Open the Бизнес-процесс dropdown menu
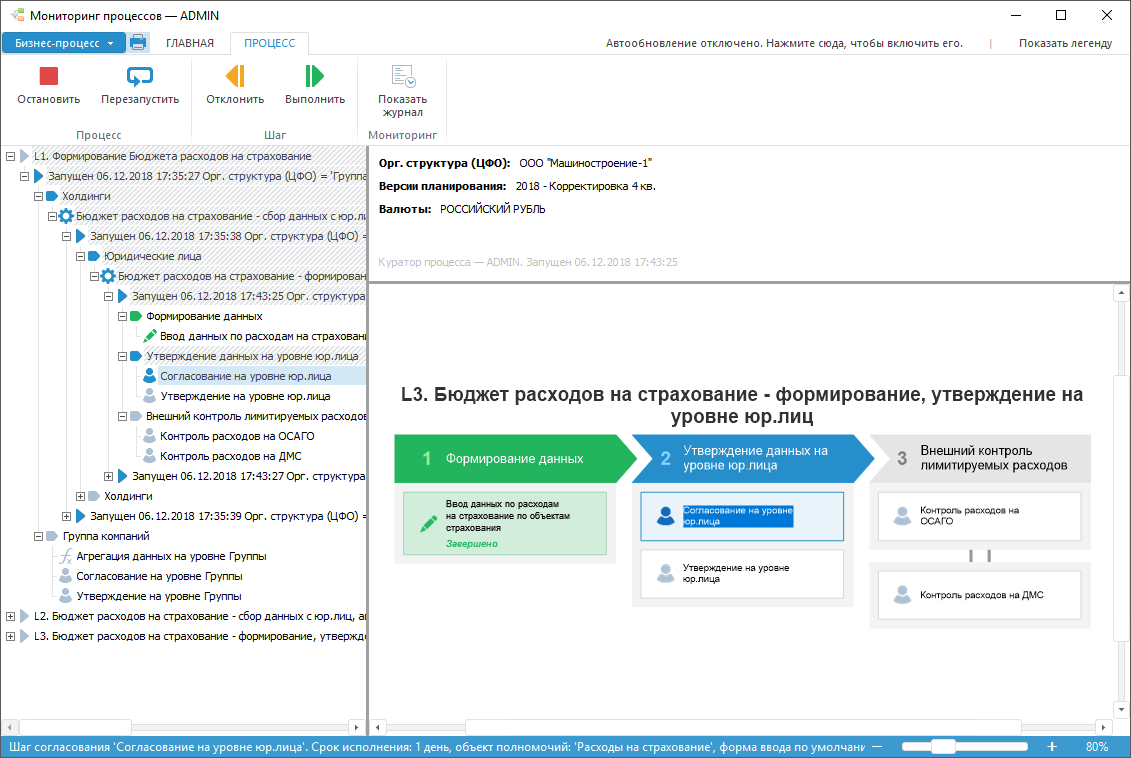The height and width of the screenshot is (758, 1131). tap(63, 43)
